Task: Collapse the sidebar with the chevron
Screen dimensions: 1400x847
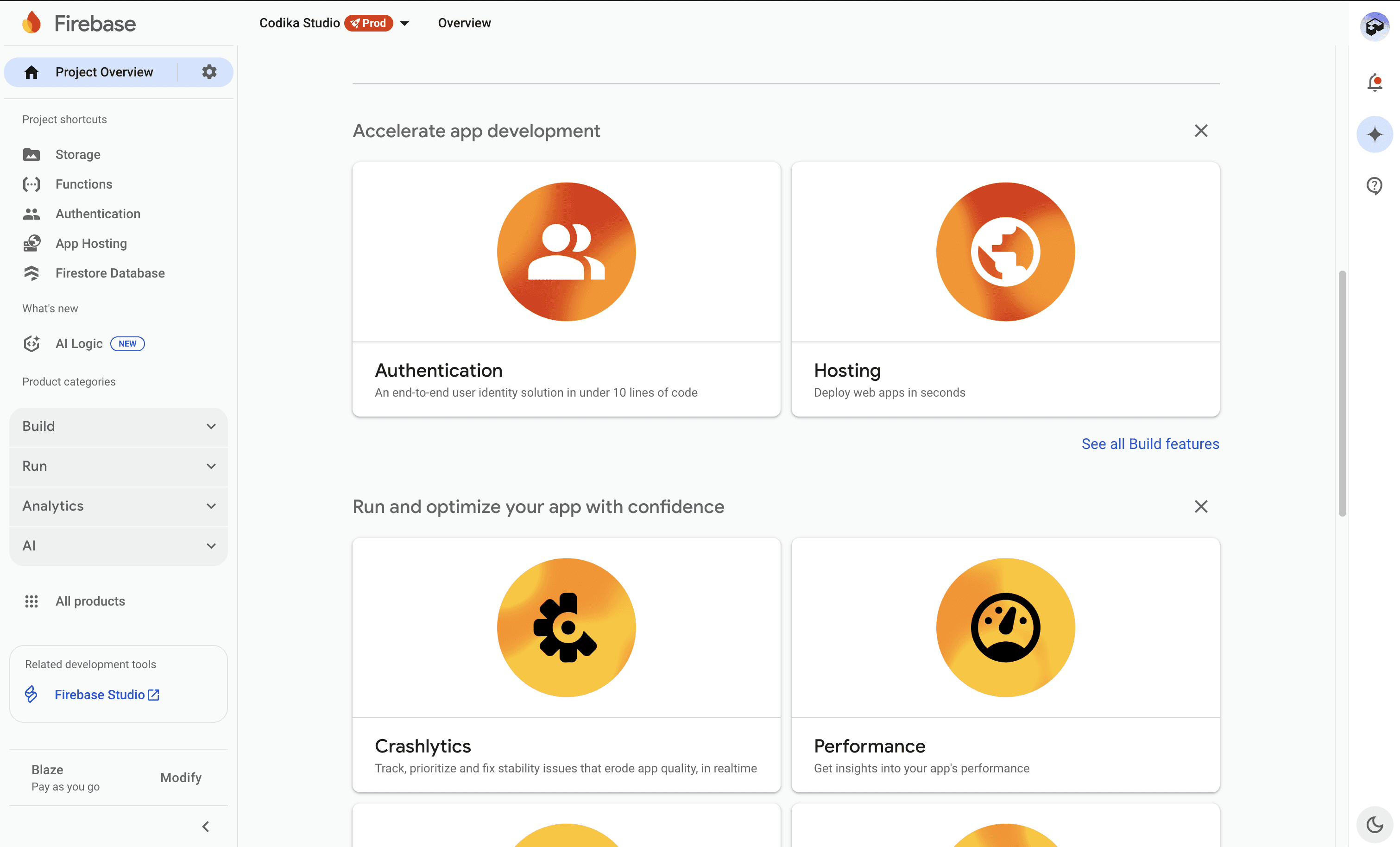Action: 206,827
